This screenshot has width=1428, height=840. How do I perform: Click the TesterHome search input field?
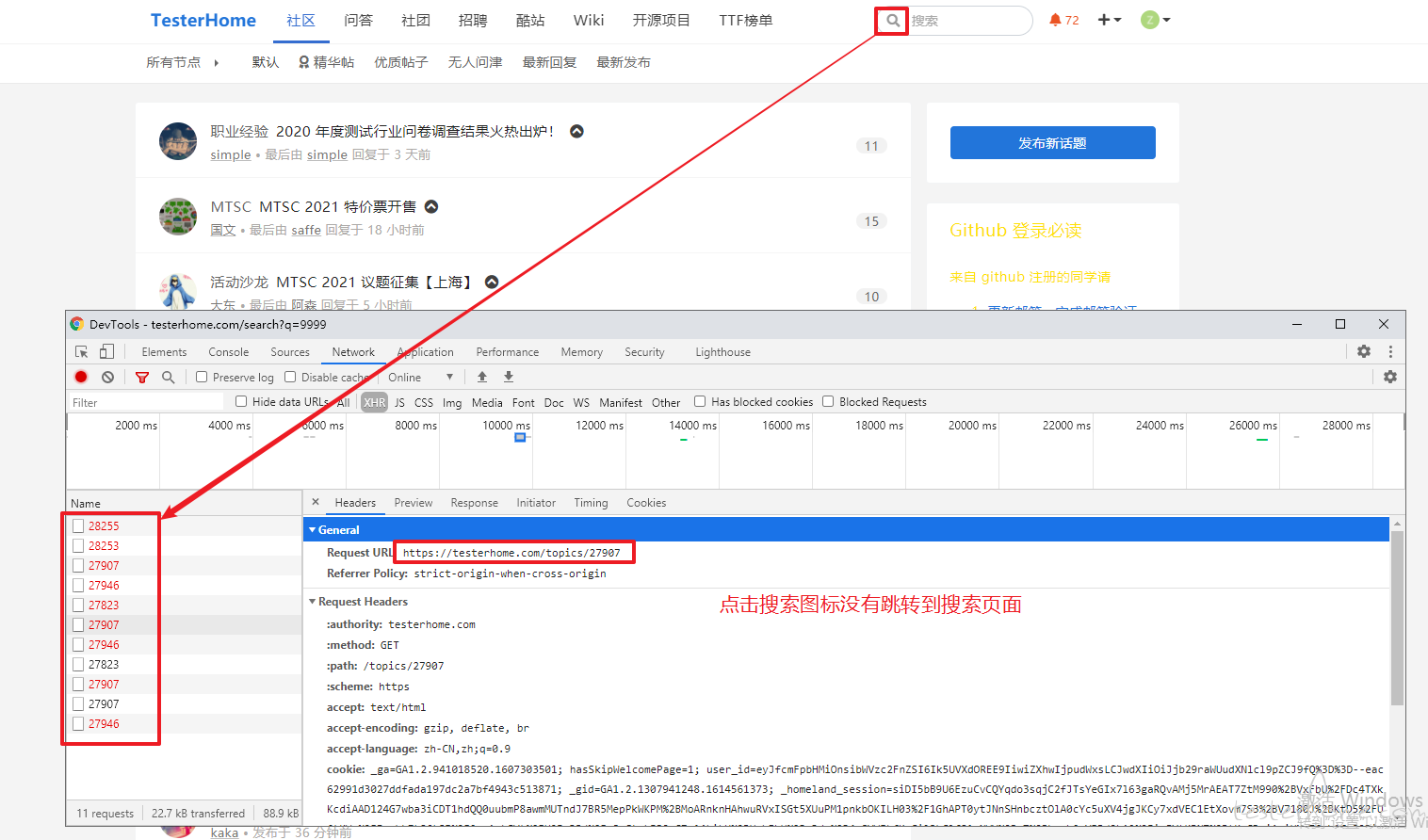969,21
